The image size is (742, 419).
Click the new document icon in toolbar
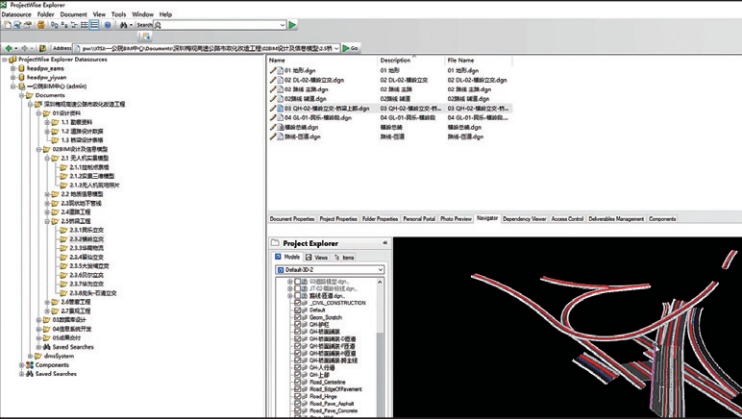pyautogui.click(x=7, y=25)
